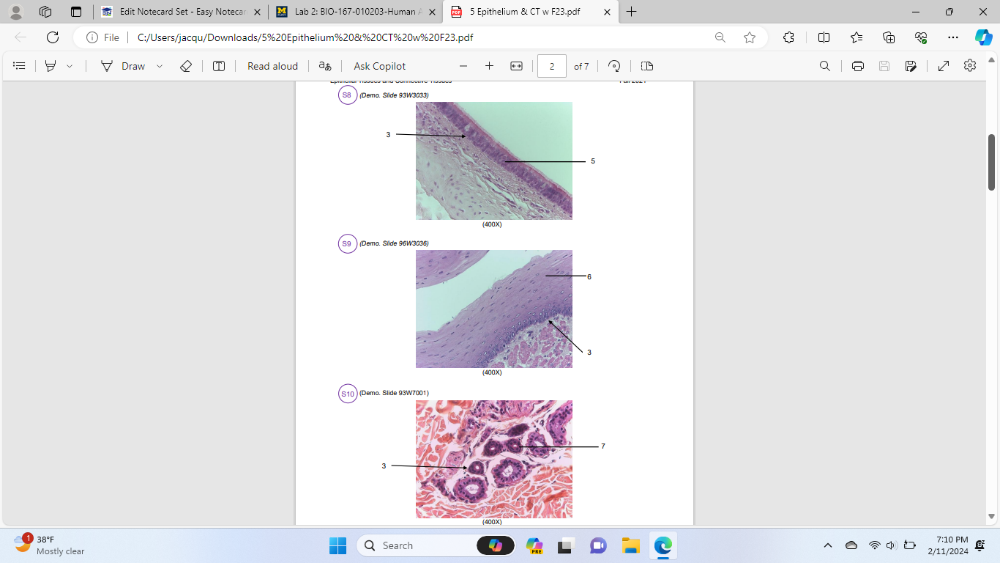Show hidden icons chevron in system tray
1000x563 pixels.
pyautogui.click(x=827, y=545)
